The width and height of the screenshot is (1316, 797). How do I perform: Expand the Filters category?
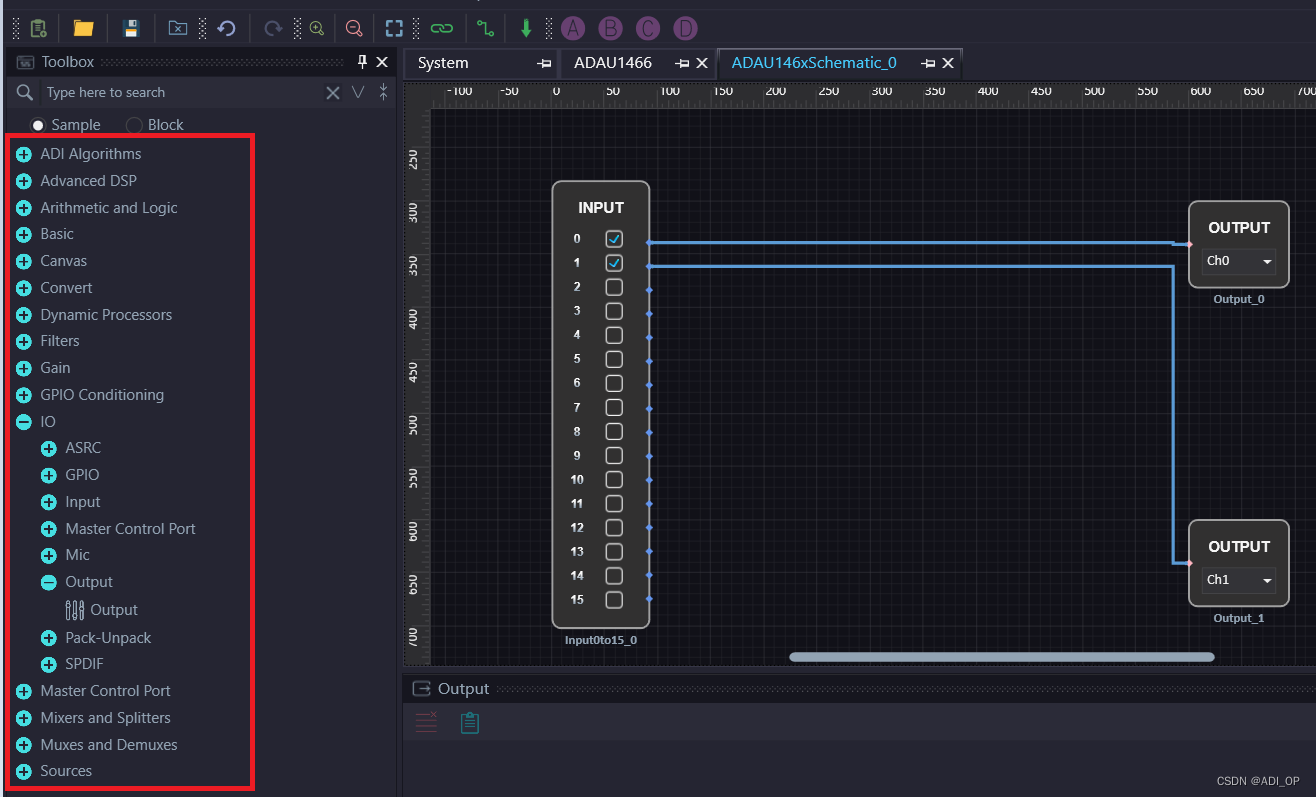coord(24,341)
